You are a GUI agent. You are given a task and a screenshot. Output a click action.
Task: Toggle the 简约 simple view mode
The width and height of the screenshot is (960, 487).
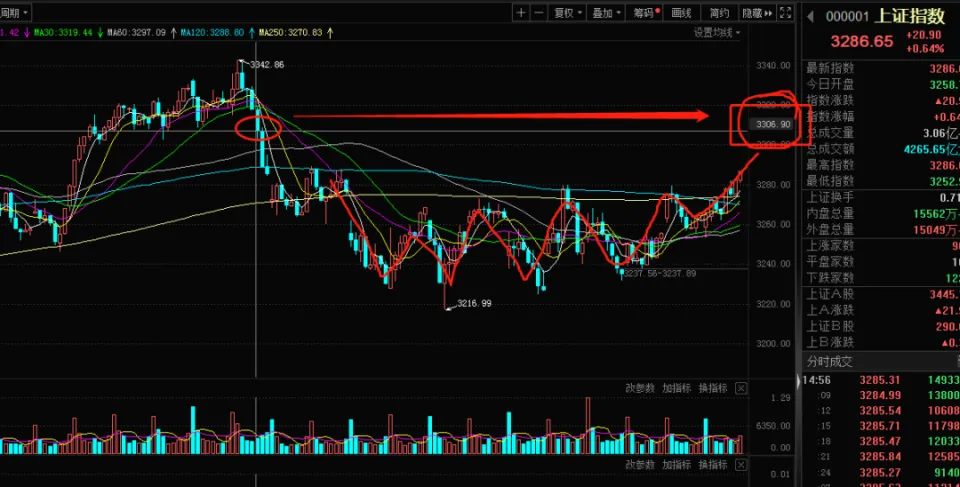(718, 13)
